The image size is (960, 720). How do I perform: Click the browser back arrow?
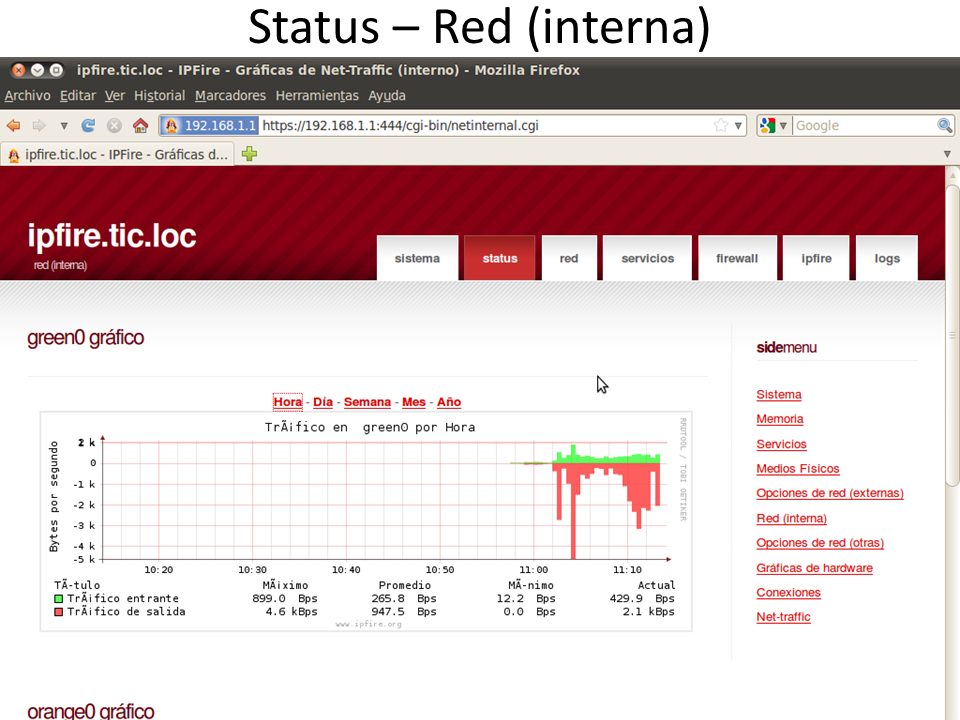[14, 126]
